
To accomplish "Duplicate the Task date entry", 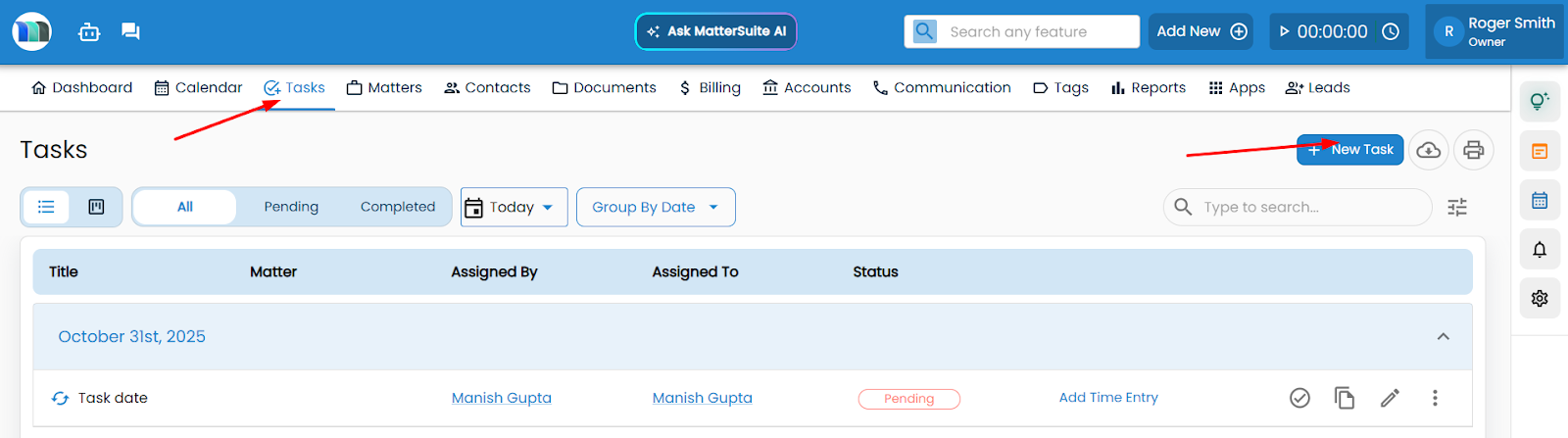I will pyautogui.click(x=1345, y=398).
